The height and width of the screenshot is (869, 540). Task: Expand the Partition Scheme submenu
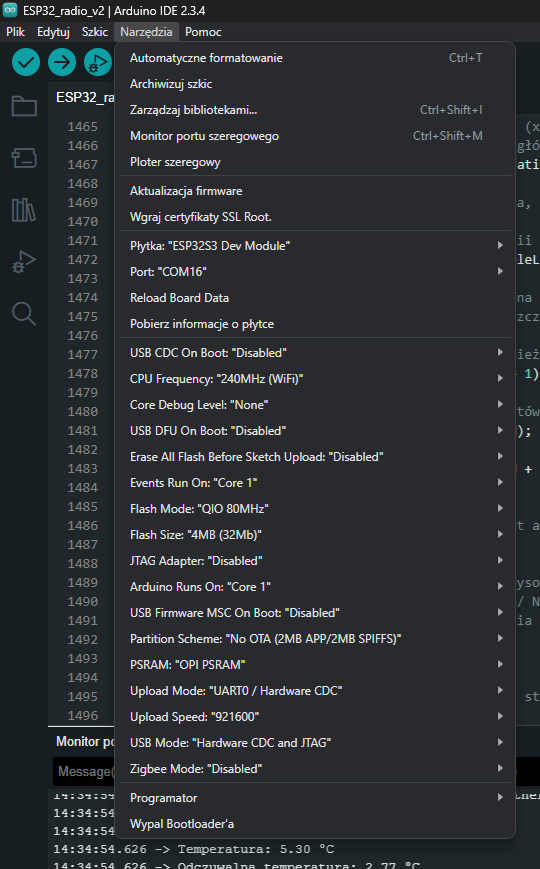(x=315, y=638)
